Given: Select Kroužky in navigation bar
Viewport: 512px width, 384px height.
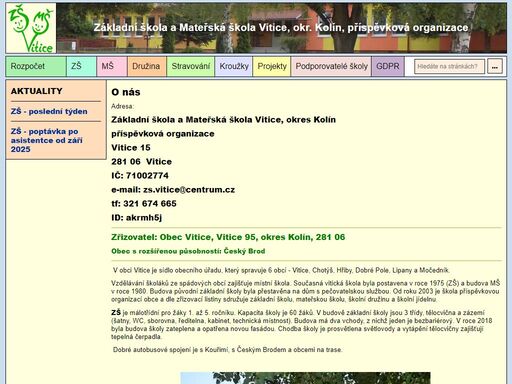Looking at the screenshot, I should point(234,66).
